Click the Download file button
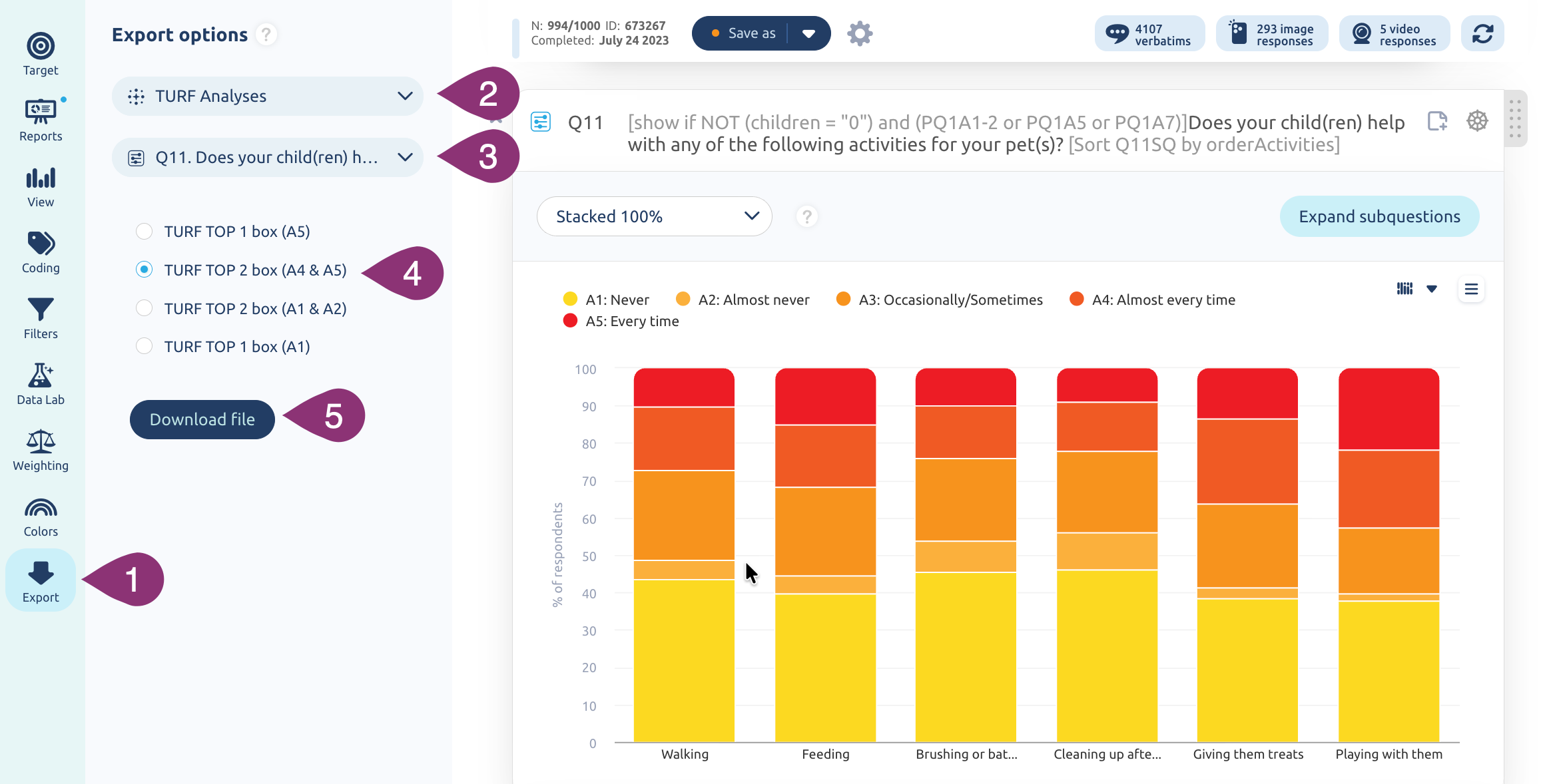The image size is (1557, 784). click(202, 419)
